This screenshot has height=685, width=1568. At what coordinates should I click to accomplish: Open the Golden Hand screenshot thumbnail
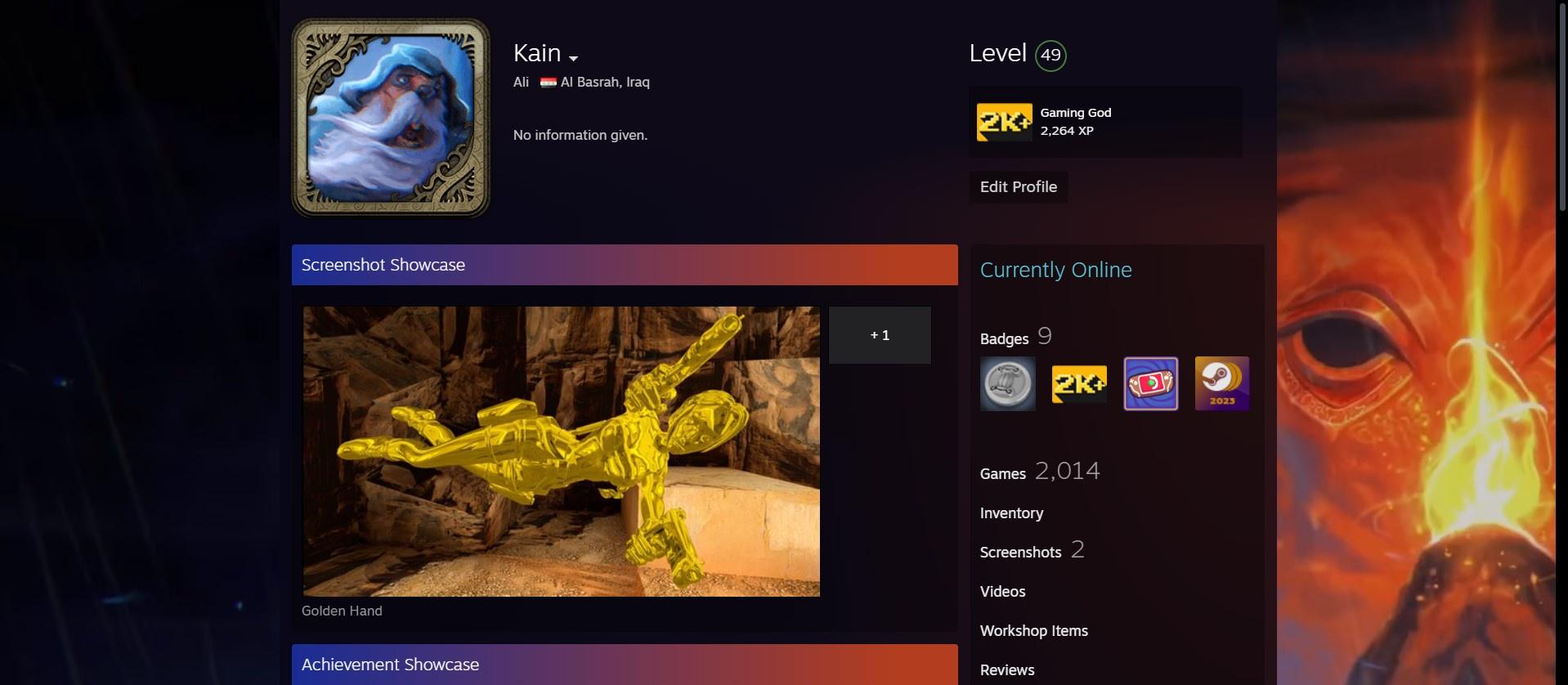pyautogui.click(x=562, y=451)
